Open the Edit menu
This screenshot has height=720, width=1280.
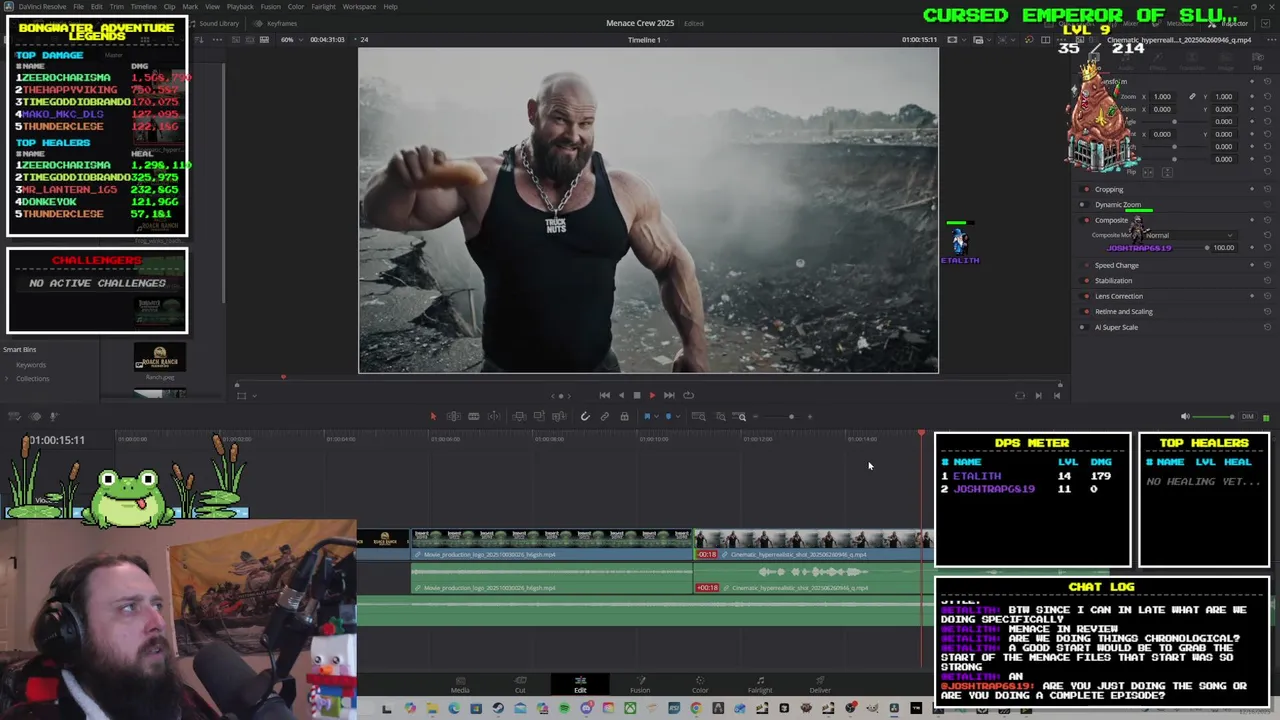pyautogui.click(x=96, y=7)
